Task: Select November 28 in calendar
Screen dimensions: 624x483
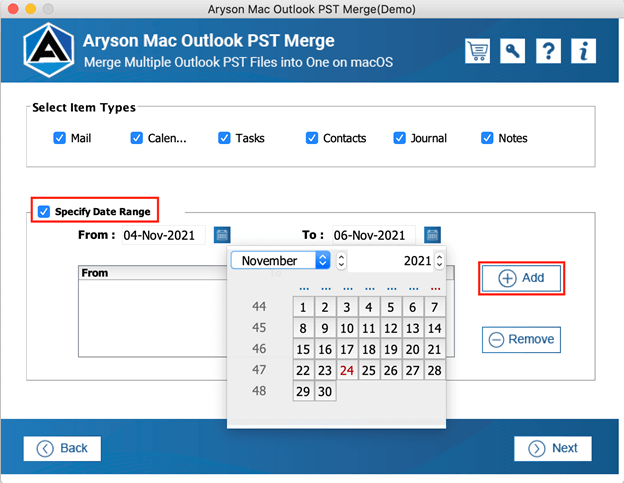Action: pyautogui.click(x=435, y=370)
